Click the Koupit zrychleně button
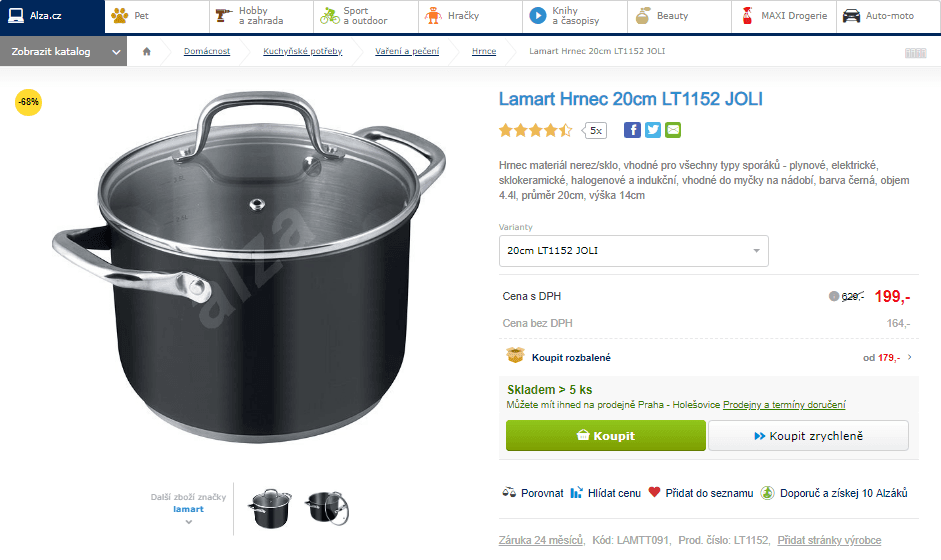This screenshot has height=560, width=941. (x=808, y=436)
